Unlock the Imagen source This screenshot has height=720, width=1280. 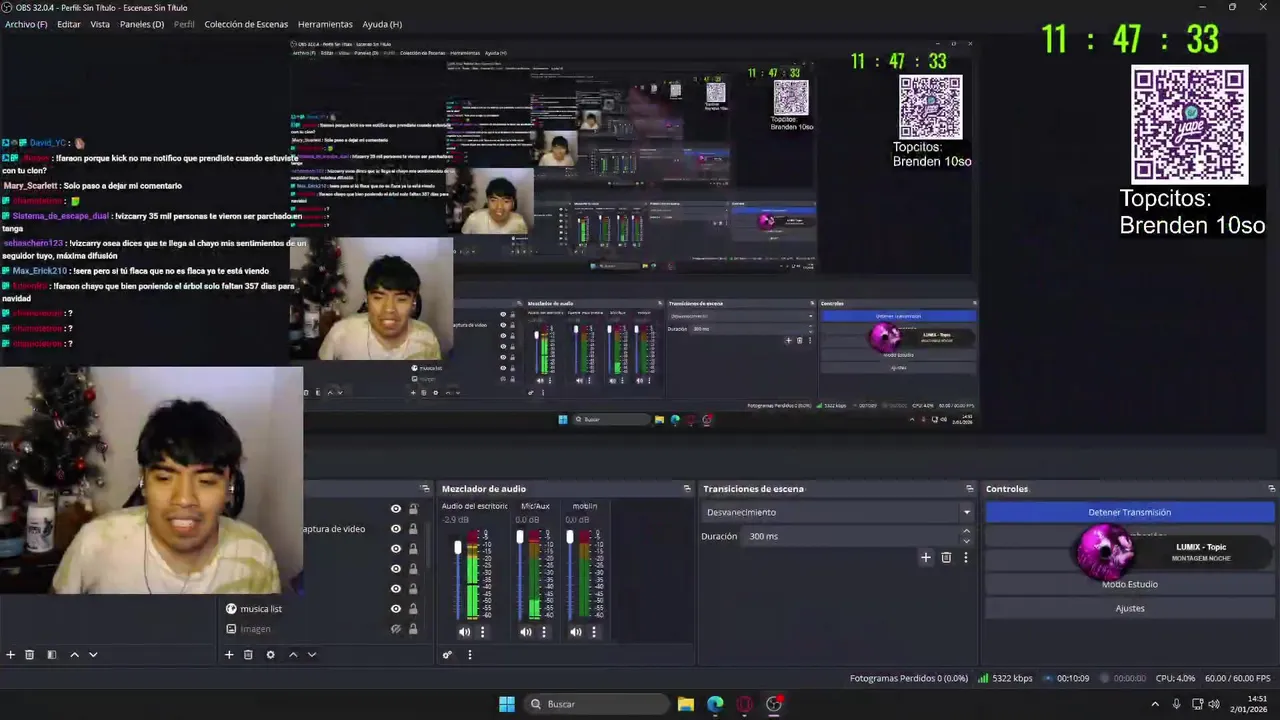[413, 629]
